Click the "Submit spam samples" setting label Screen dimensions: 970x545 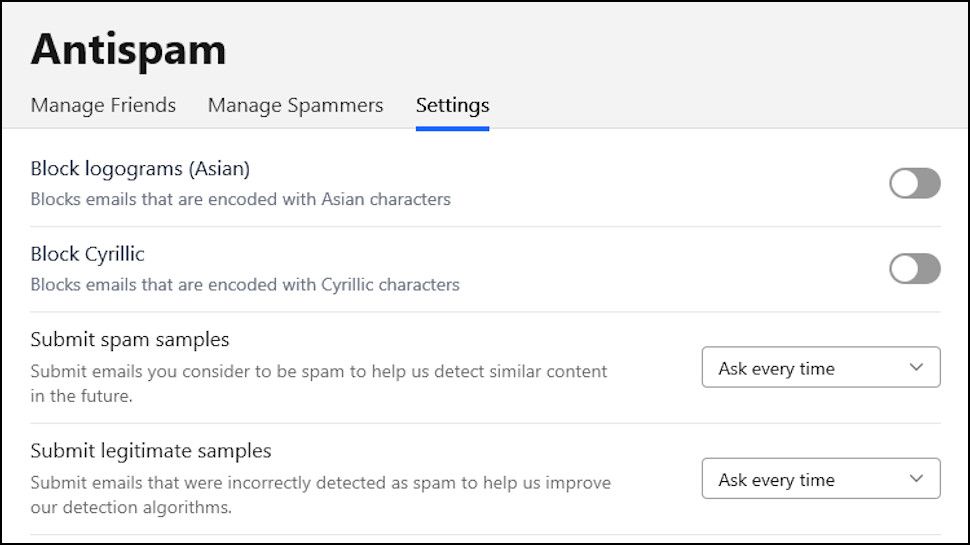coord(130,339)
